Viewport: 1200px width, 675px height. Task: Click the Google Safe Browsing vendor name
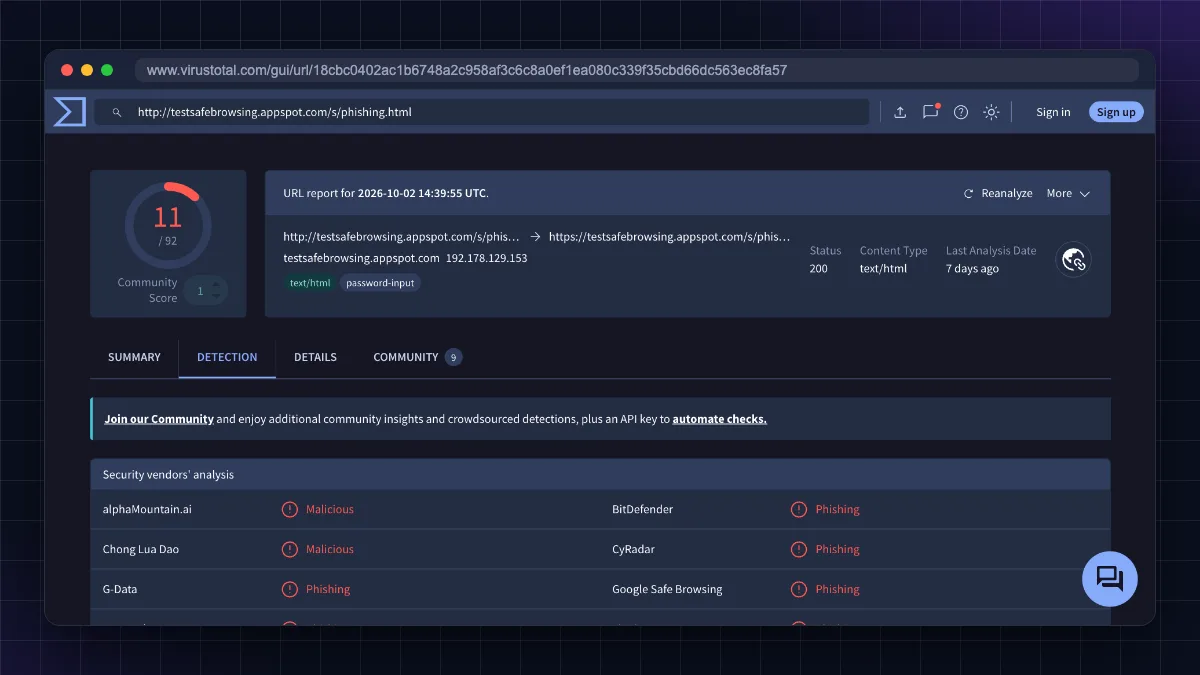click(x=667, y=589)
